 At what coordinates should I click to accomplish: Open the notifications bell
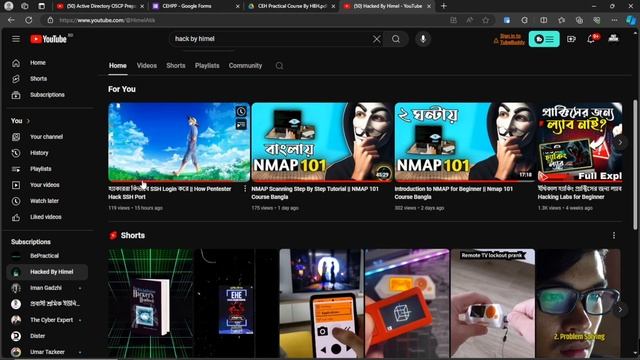coord(591,39)
